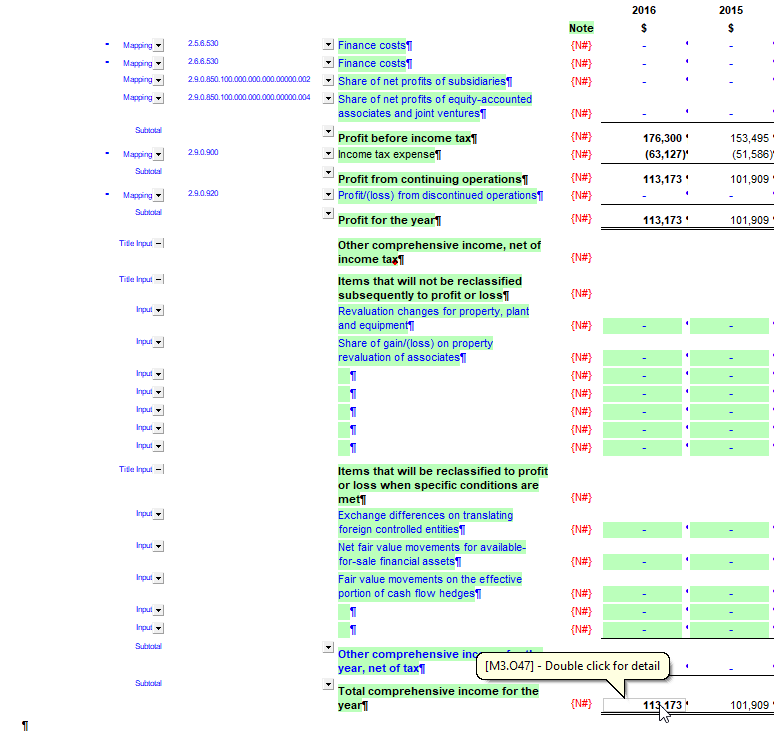Open Input dropdown for Exchange differences row
The width and height of the screenshot is (780, 737).
pyautogui.click(x=158, y=514)
